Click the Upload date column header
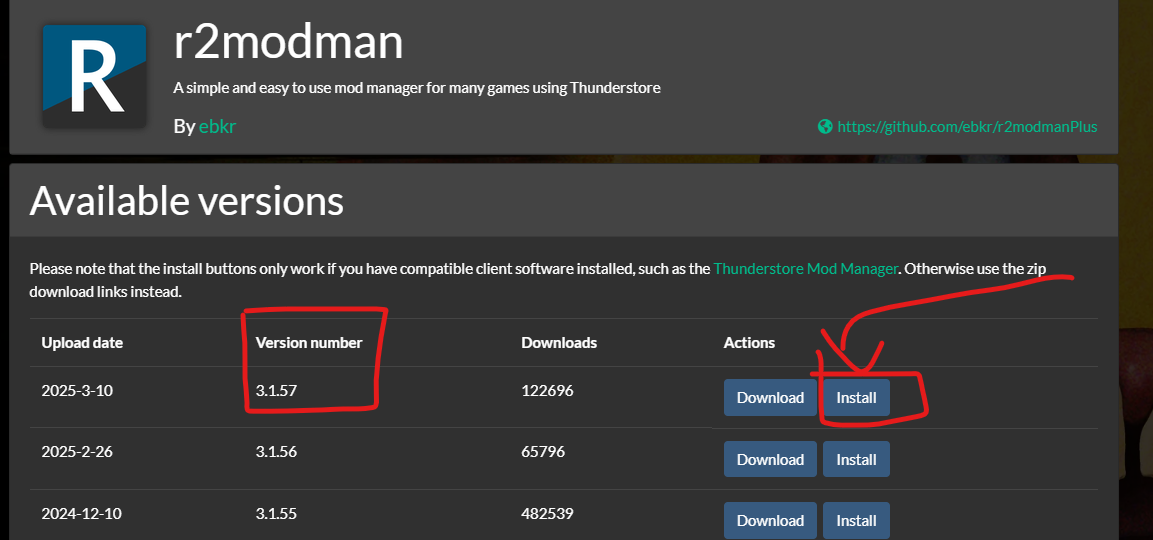 click(82, 343)
